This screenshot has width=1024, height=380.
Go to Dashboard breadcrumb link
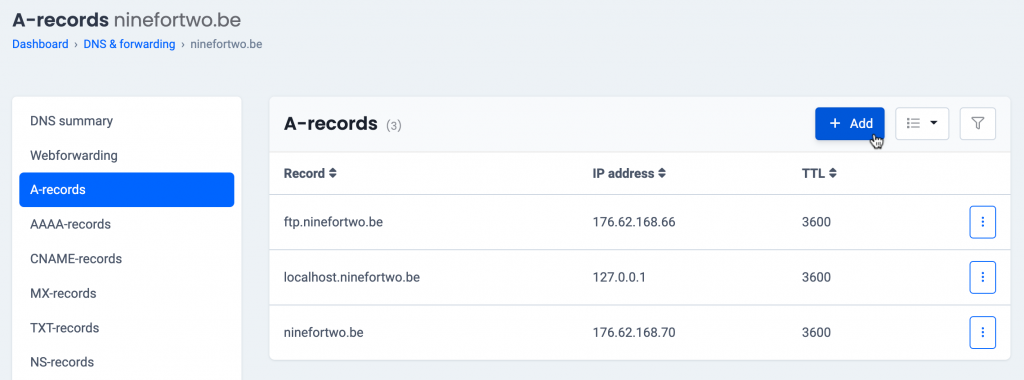click(40, 44)
